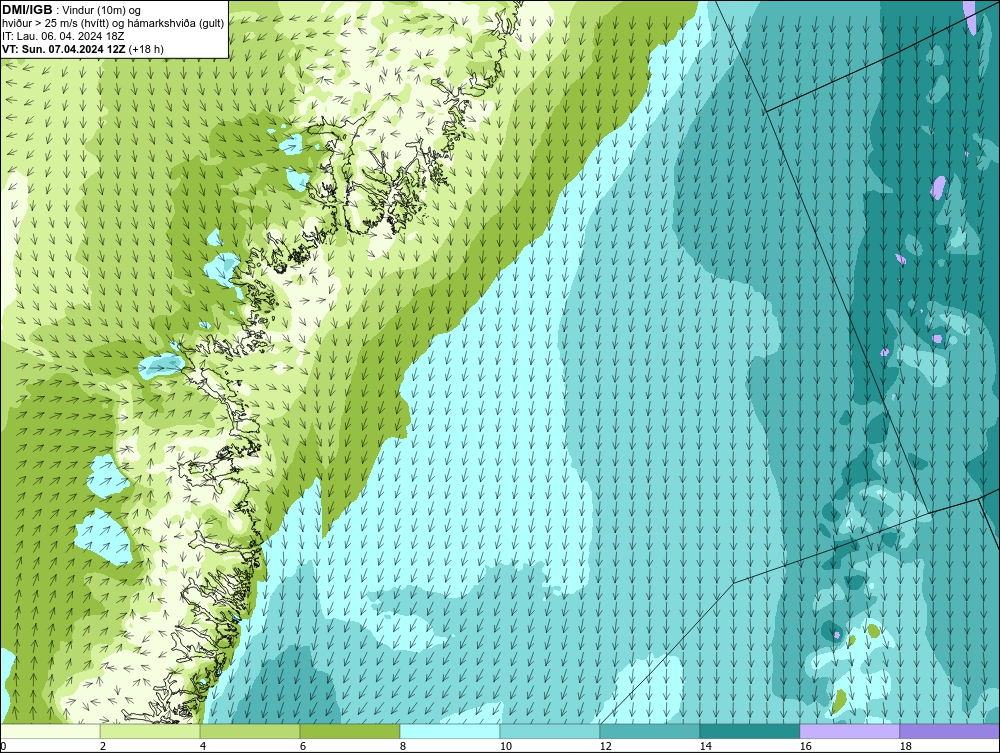Click the legend scale label 8
The width and height of the screenshot is (1000, 753).
tap(403, 746)
